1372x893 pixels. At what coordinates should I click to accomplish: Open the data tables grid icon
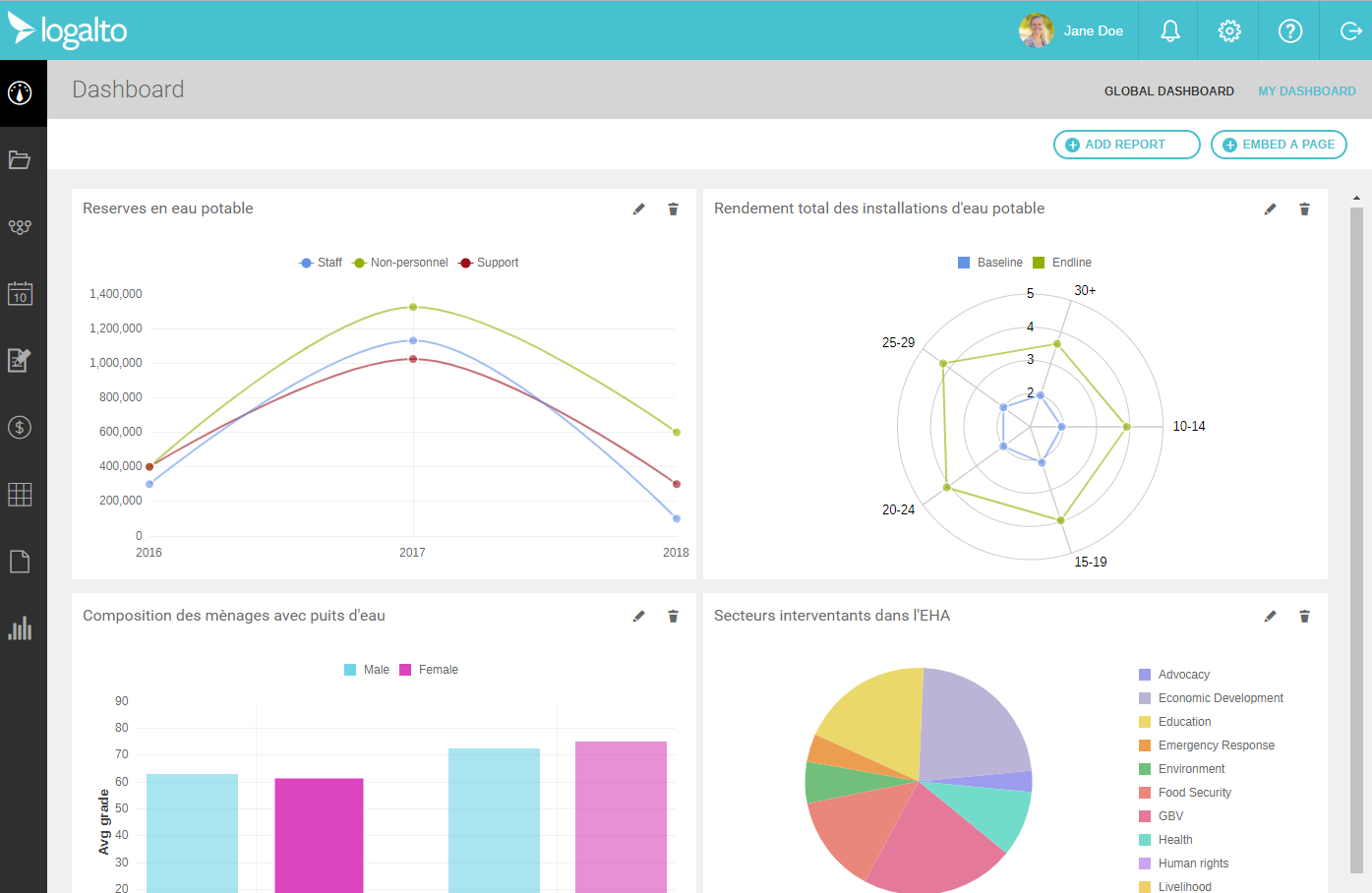(x=20, y=494)
